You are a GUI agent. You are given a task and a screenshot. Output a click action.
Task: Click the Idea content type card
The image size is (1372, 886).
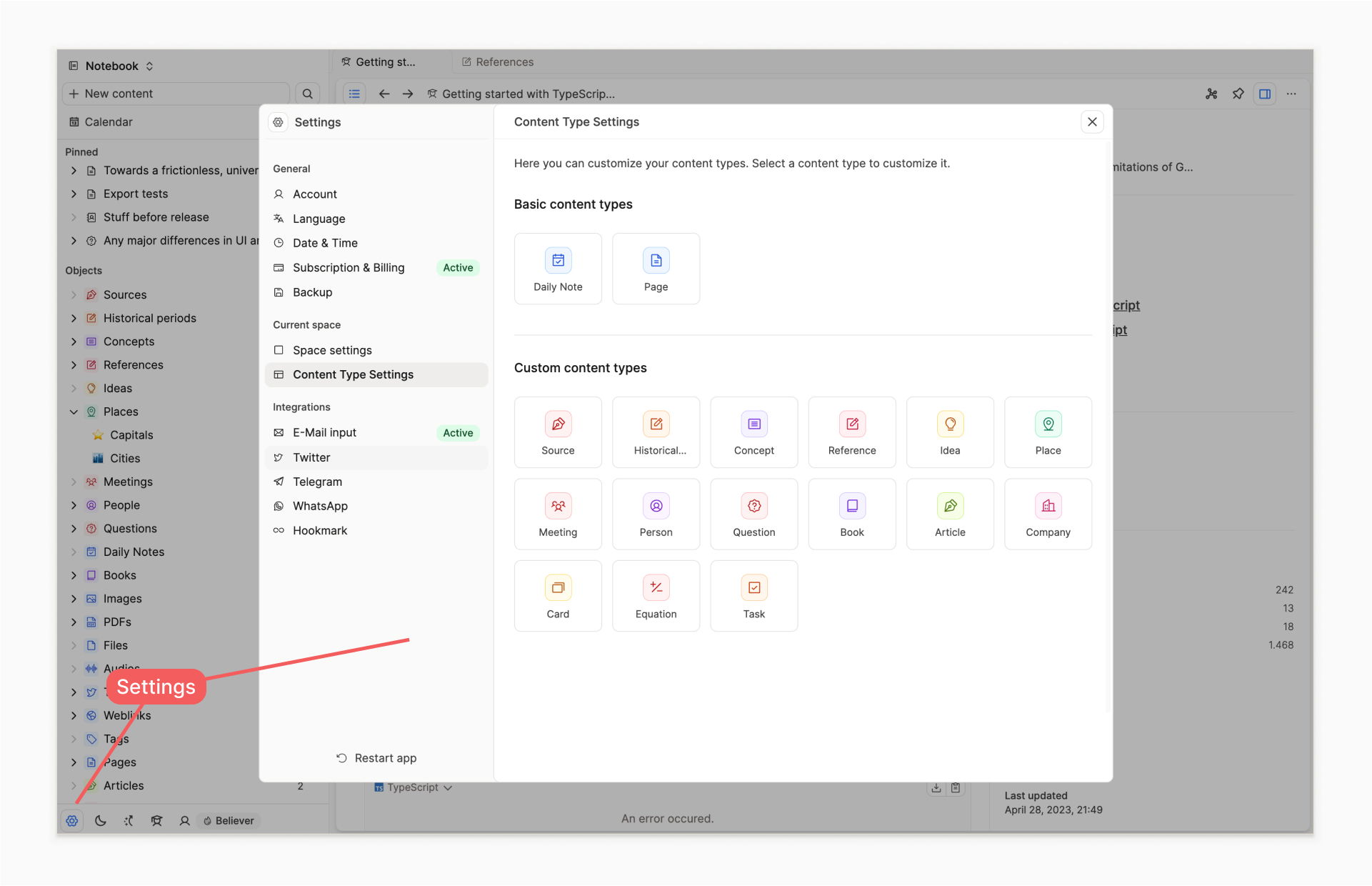point(950,432)
